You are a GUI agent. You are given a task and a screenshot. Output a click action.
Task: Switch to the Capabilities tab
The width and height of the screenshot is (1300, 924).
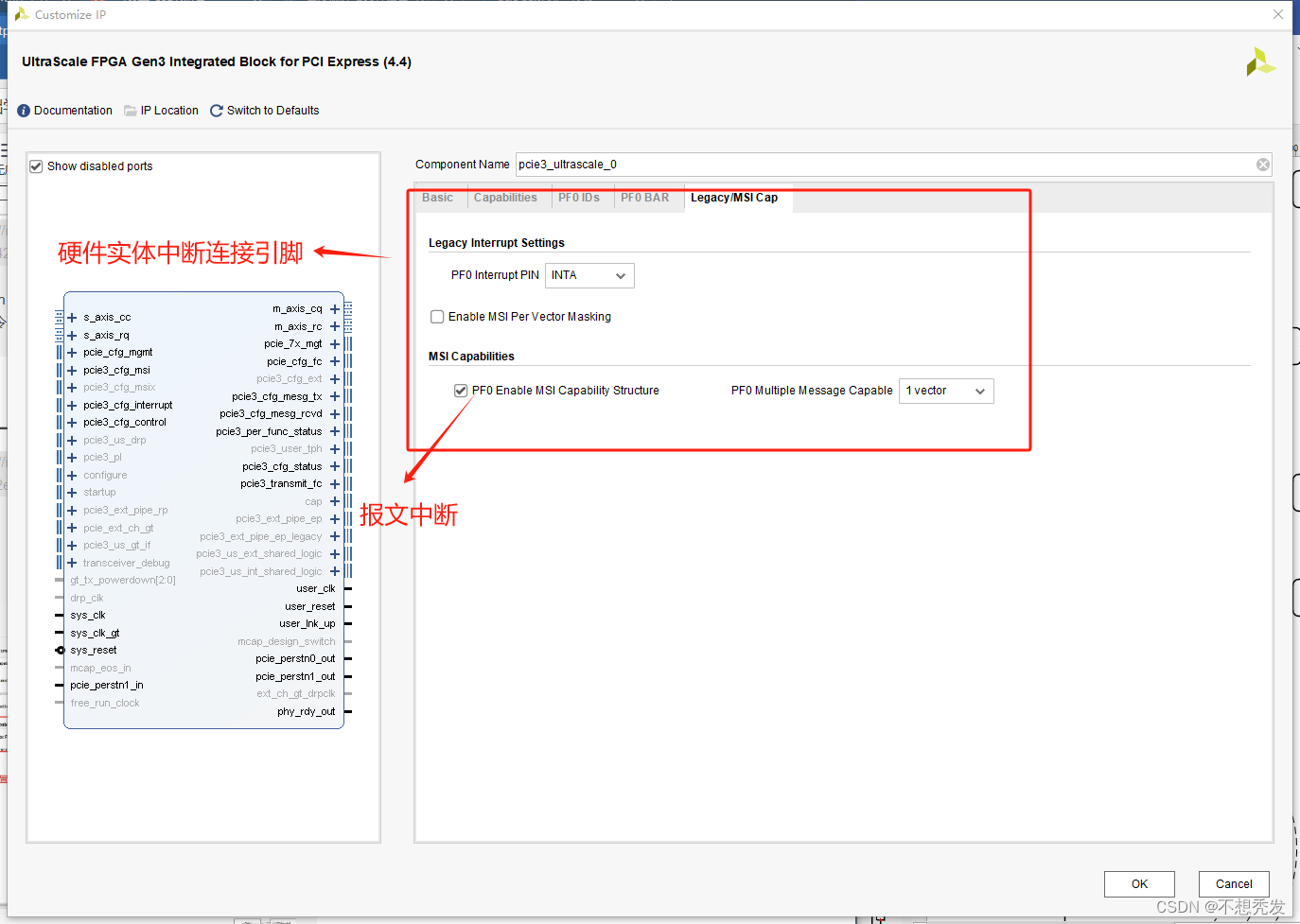pyautogui.click(x=505, y=198)
